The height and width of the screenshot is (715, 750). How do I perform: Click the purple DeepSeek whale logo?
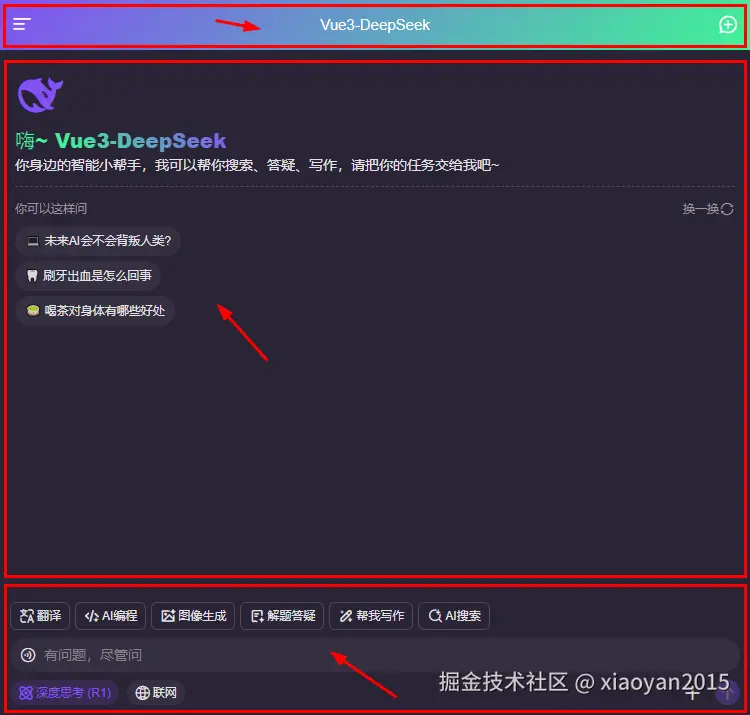click(40, 95)
